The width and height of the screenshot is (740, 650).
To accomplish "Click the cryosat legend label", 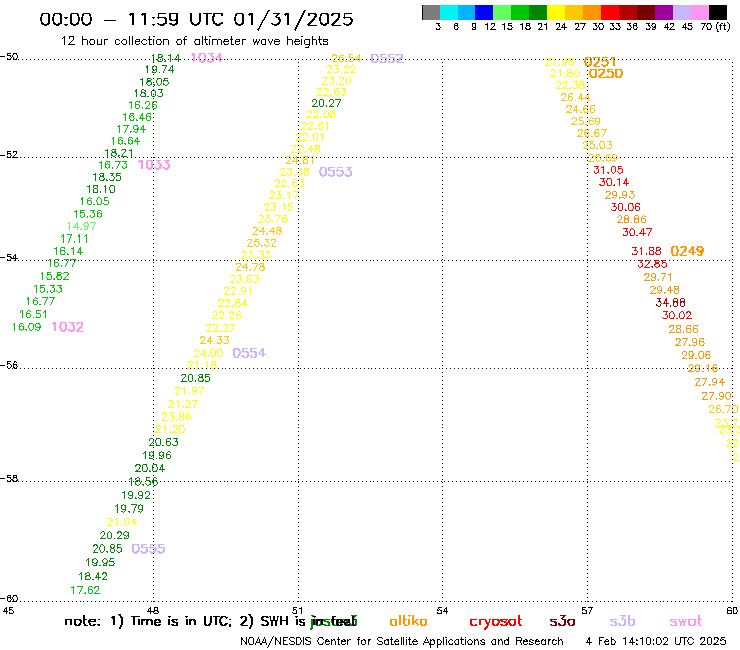I will [x=496, y=622].
